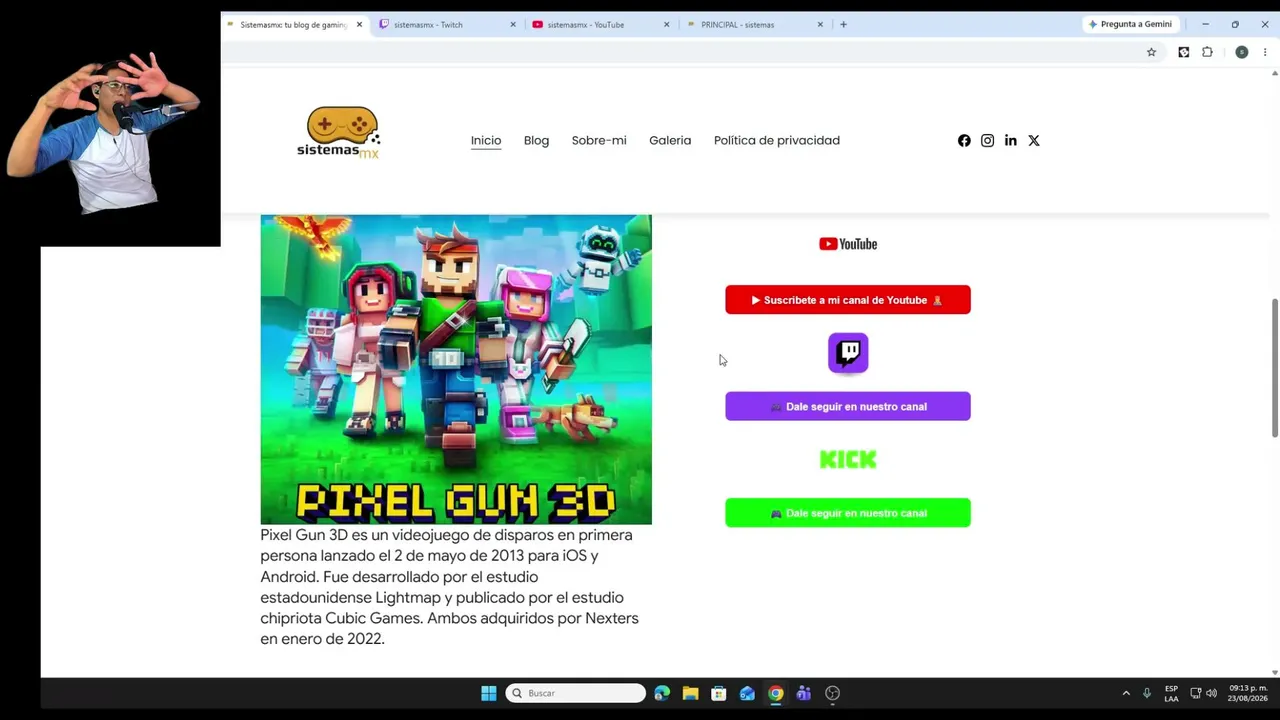The height and width of the screenshot is (720, 1280).
Task: Open the Instagram social icon
Action: pos(987,141)
